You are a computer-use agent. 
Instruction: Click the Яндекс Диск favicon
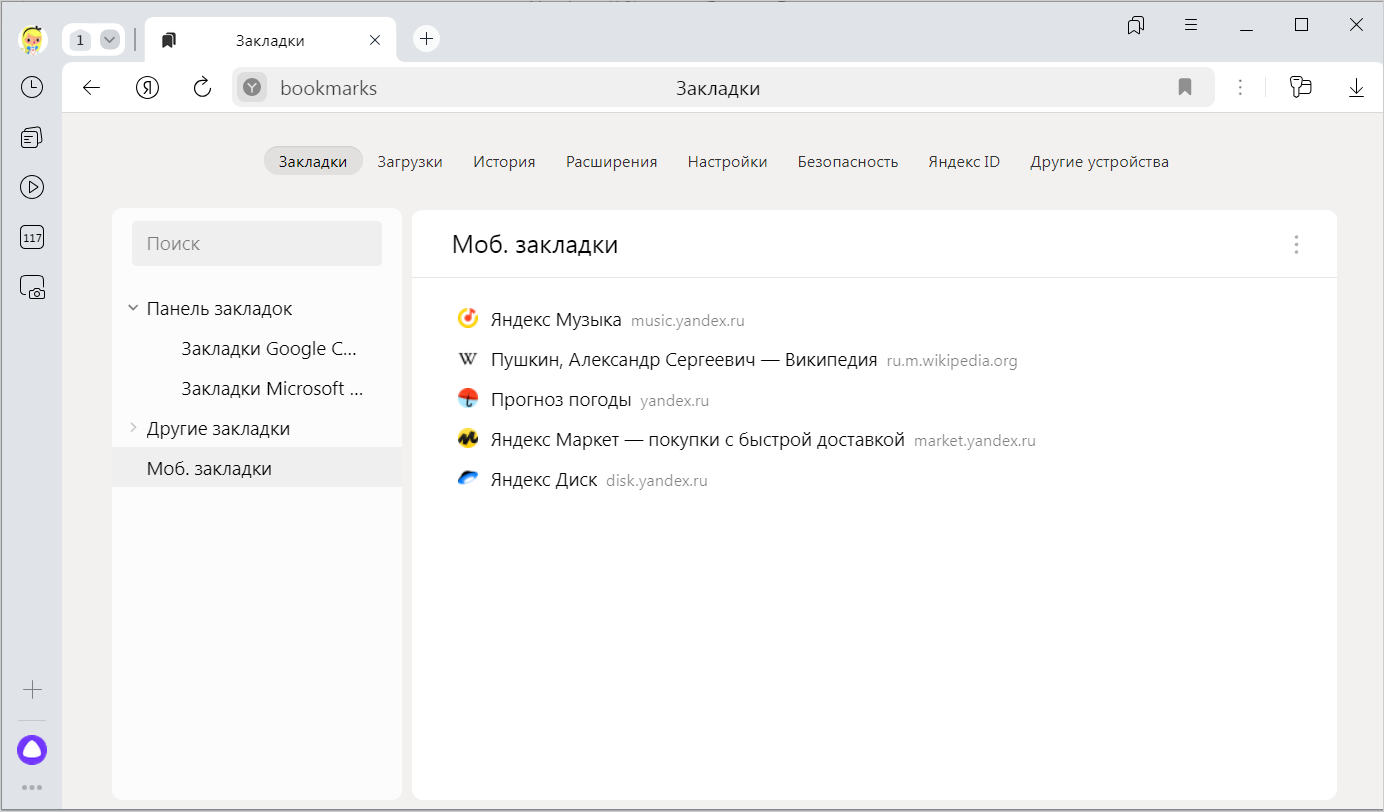467,479
